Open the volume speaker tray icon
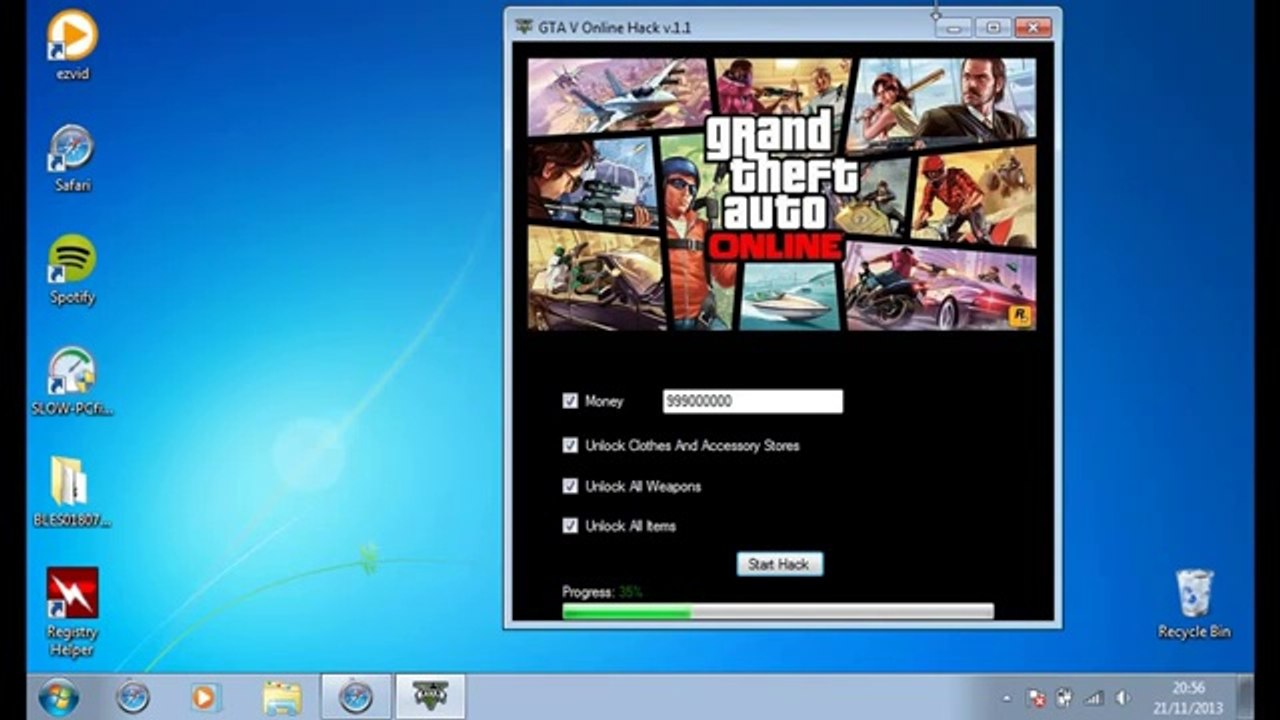This screenshot has height=720, width=1280. coord(1123,698)
